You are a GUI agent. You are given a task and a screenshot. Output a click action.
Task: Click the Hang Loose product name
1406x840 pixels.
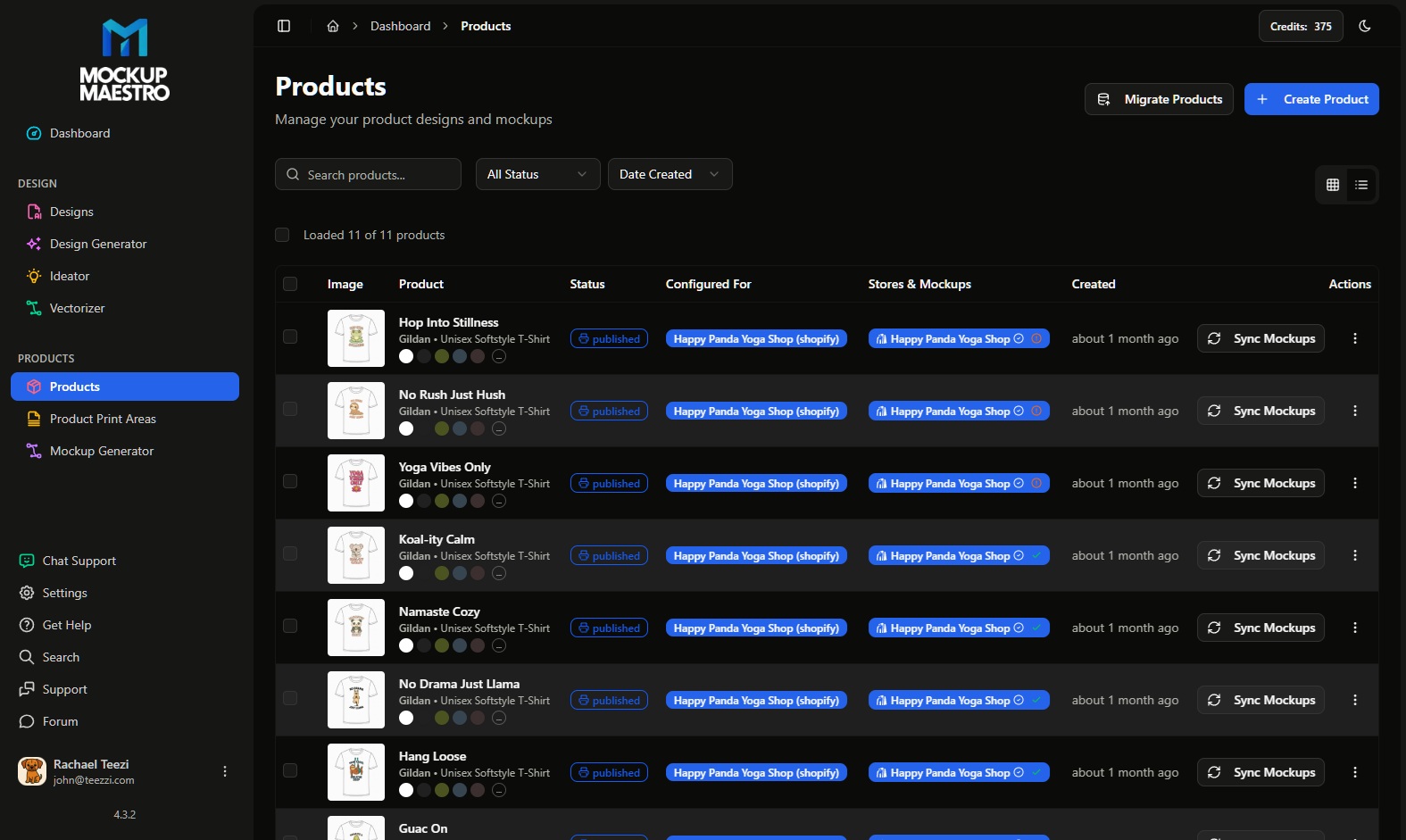[432, 756]
